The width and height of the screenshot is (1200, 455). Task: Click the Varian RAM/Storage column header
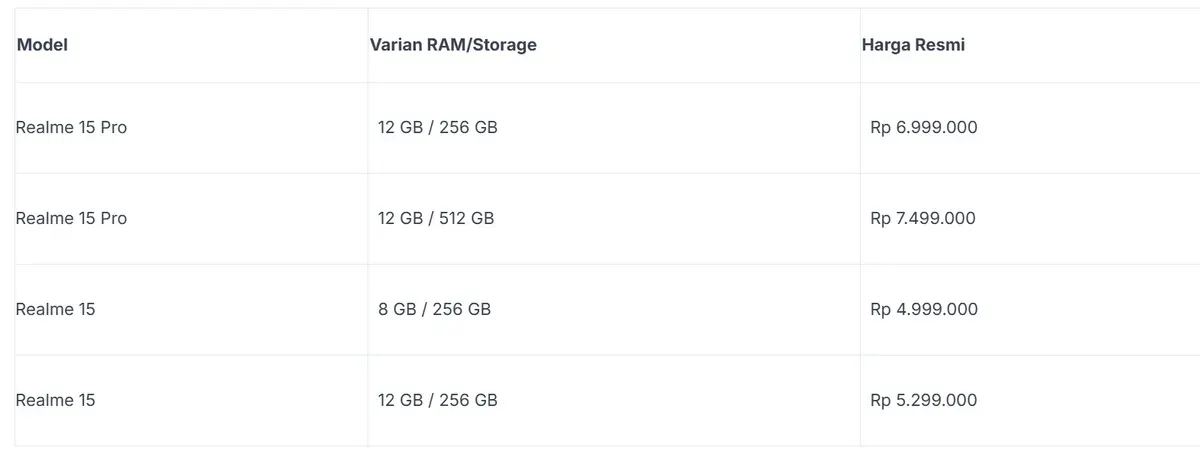click(453, 45)
